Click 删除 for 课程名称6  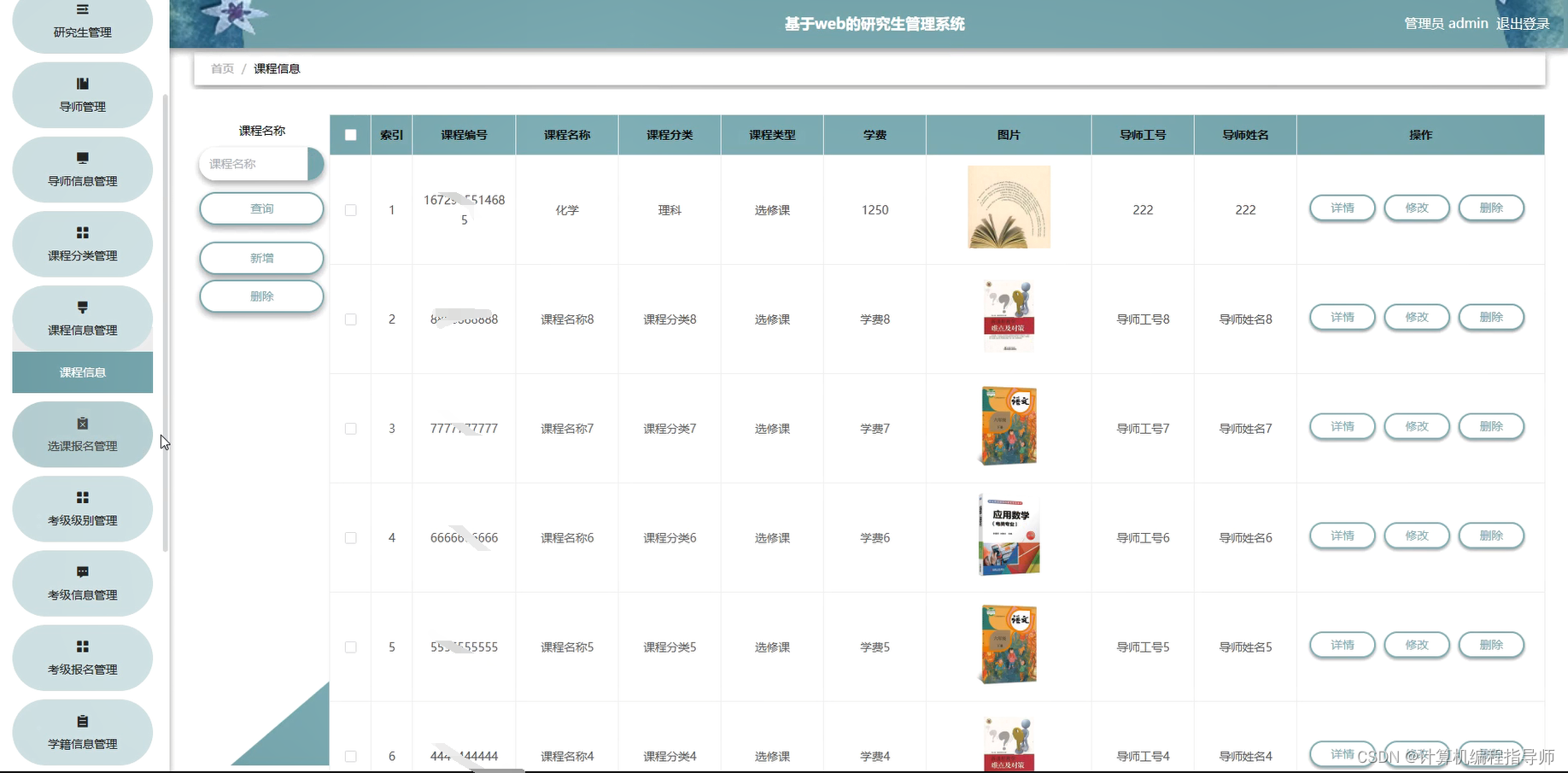pyautogui.click(x=1491, y=536)
